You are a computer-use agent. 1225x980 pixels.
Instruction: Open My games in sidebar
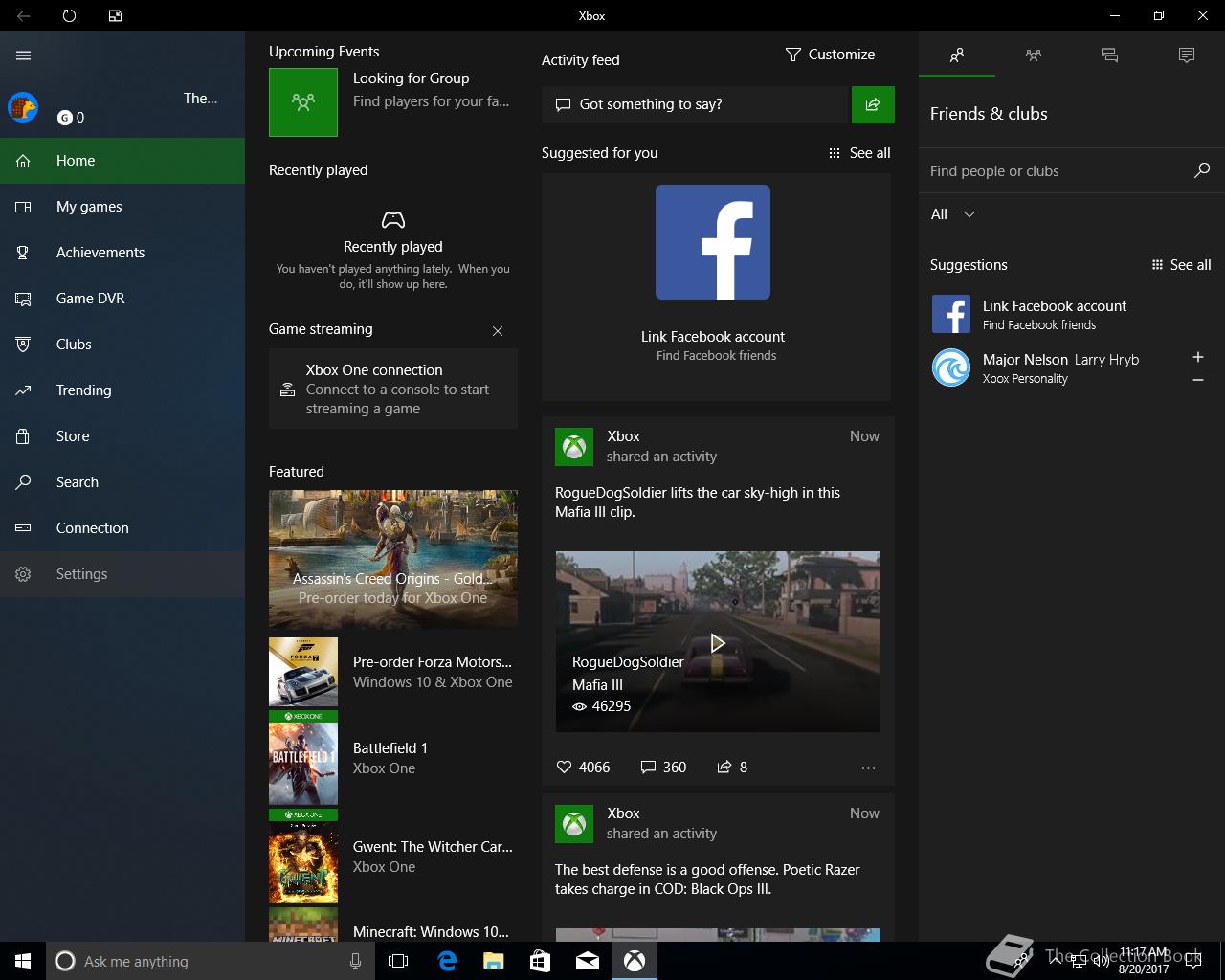coord(122,207)
